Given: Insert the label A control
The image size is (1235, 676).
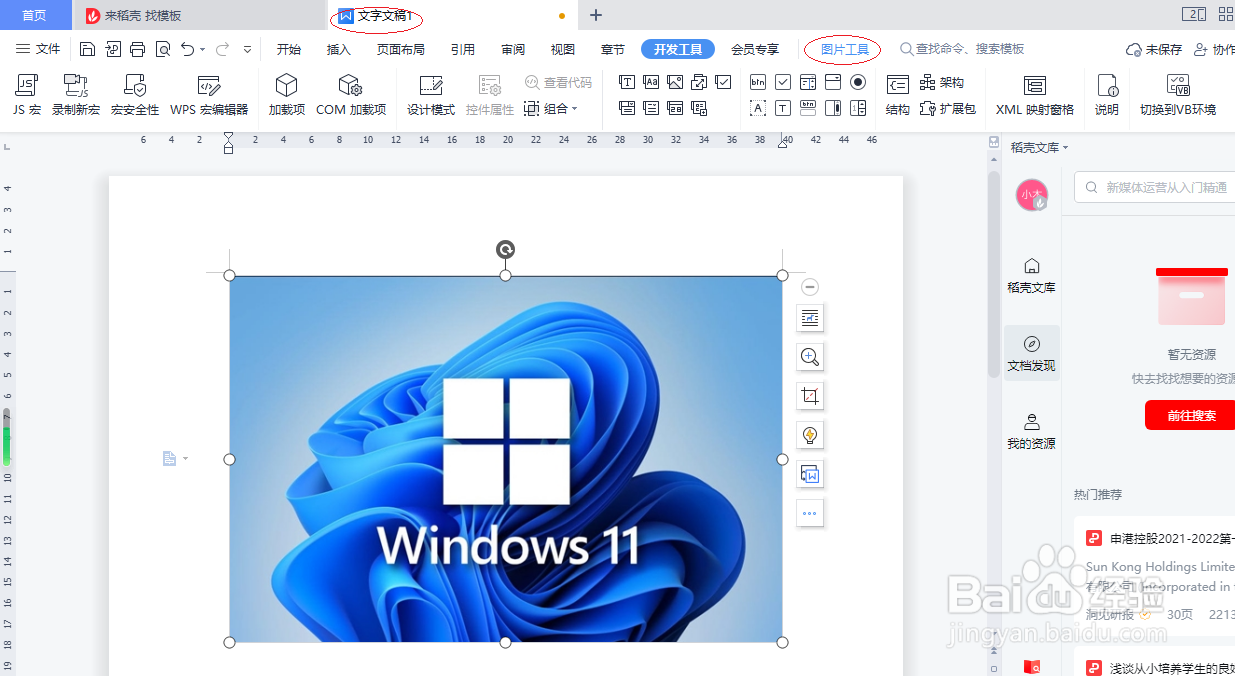Looking at the screenshot, I should (758, 108).
